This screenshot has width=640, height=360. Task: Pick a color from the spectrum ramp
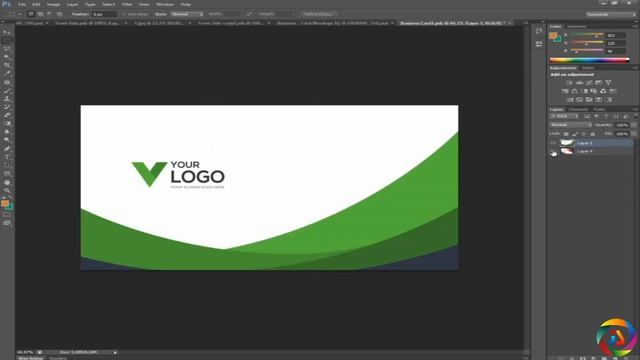point(589,60)
